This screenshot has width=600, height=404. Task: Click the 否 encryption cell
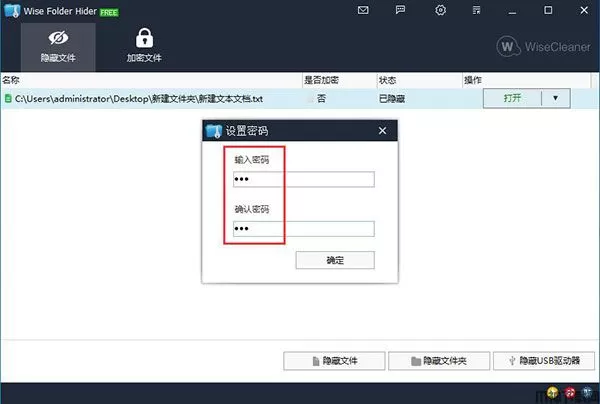click(x=321, y=99)
